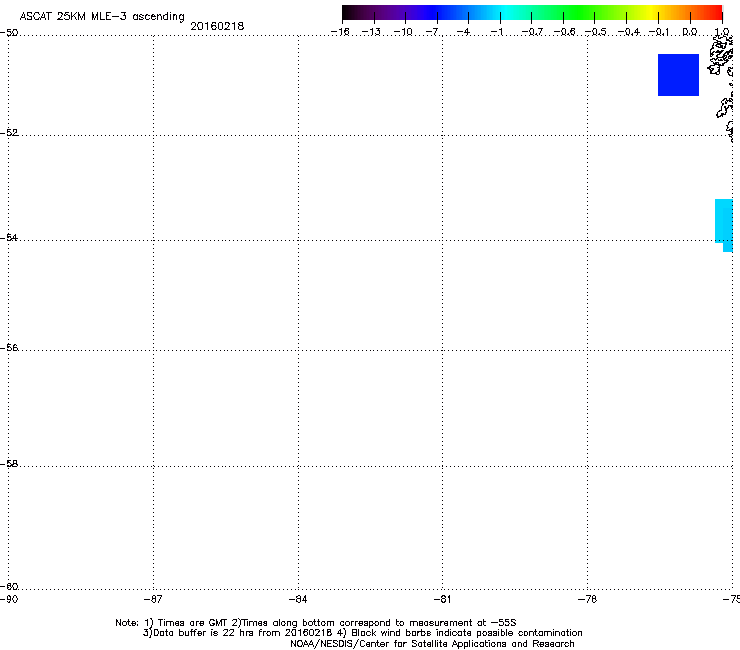Screen dimensions: 740x650
Task: Click the -81 longitude axis label
Action: [x=442, y=599]
